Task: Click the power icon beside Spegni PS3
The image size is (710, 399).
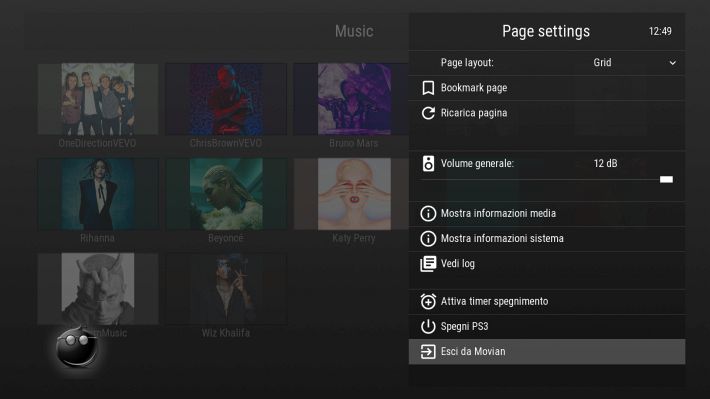Action: pyautogui.click(x=428, y=327)
